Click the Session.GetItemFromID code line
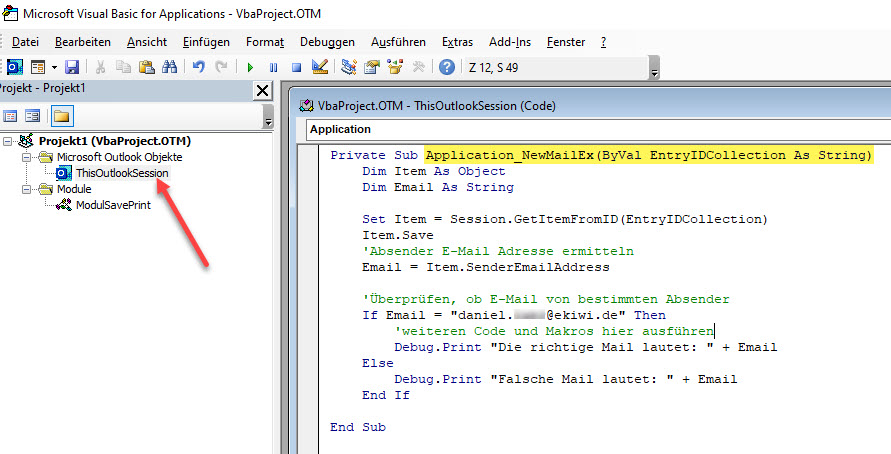The image size is (891, 454). (565, 219)
